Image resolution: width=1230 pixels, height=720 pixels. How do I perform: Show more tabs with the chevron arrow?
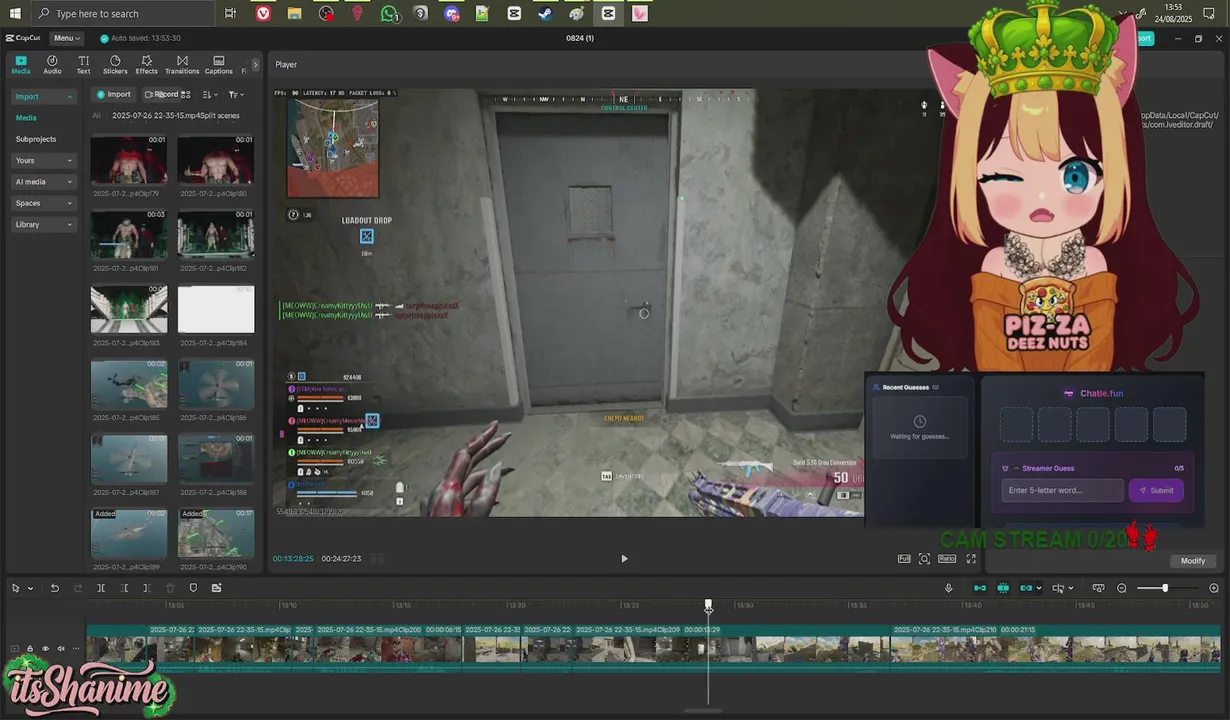coord(255,65)
